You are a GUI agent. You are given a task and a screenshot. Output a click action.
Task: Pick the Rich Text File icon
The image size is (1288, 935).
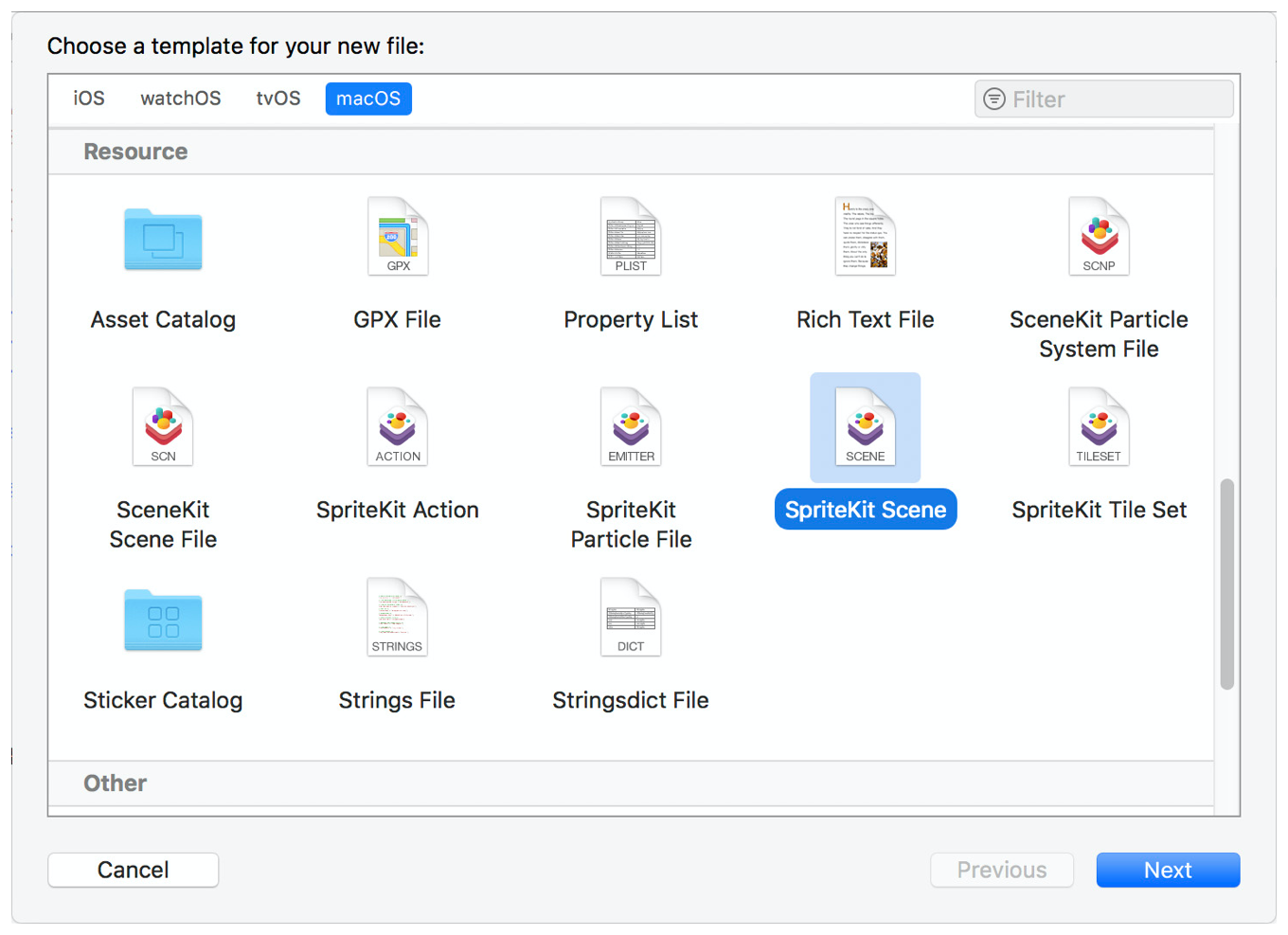point(865,237)
